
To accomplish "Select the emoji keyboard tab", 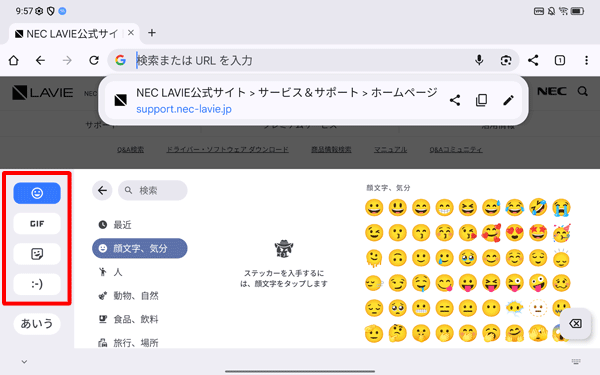I will tap(37, 193).
